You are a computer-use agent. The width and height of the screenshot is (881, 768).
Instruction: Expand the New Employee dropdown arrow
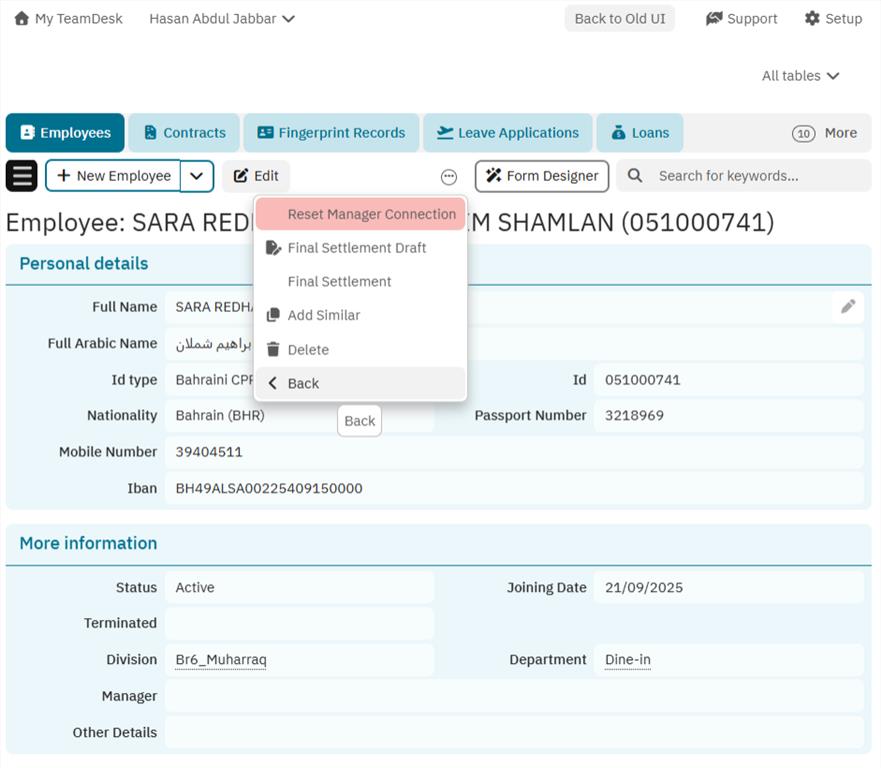(x=197, y=176)
